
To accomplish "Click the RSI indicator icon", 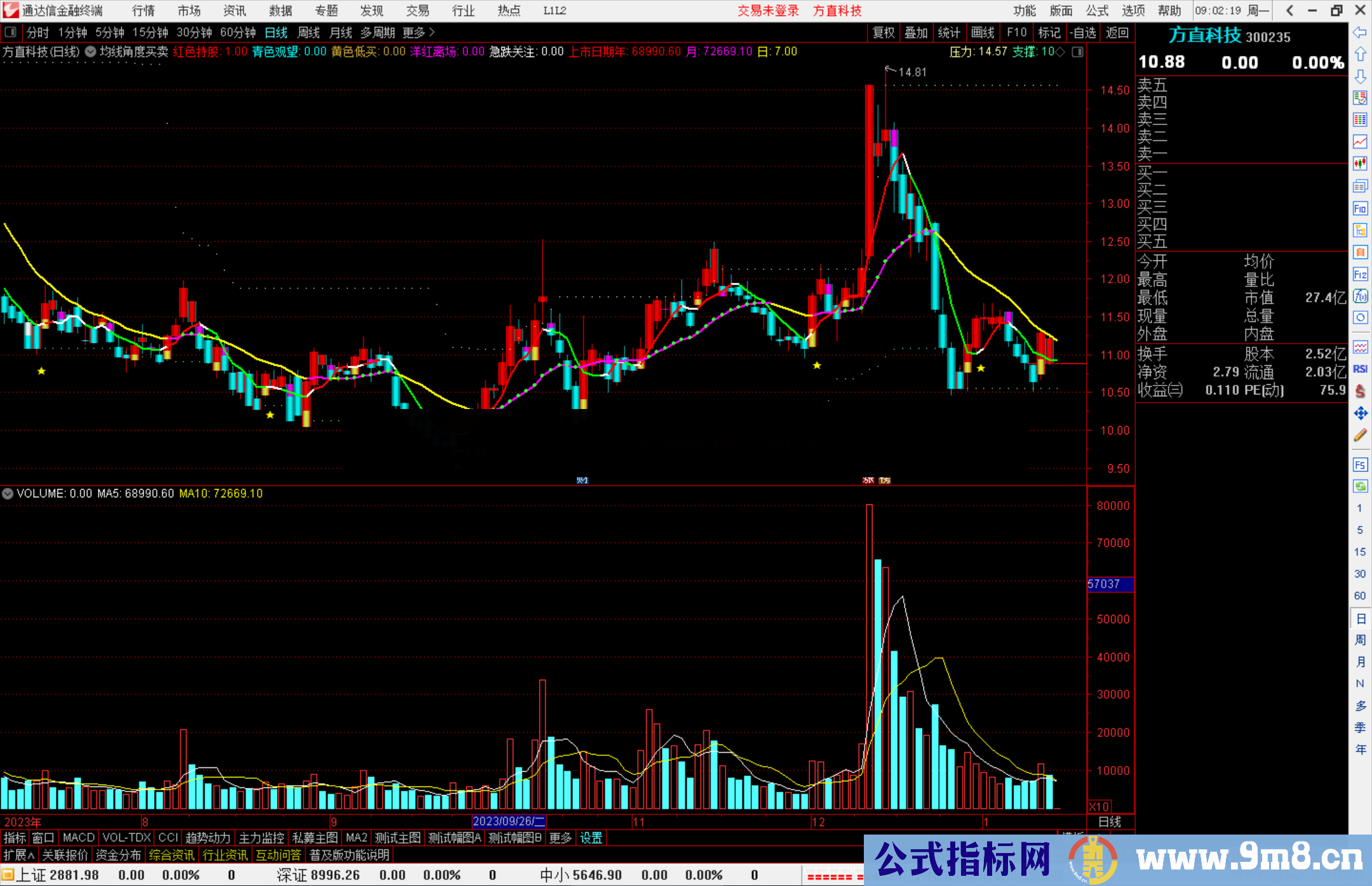I will [1359, 369].
